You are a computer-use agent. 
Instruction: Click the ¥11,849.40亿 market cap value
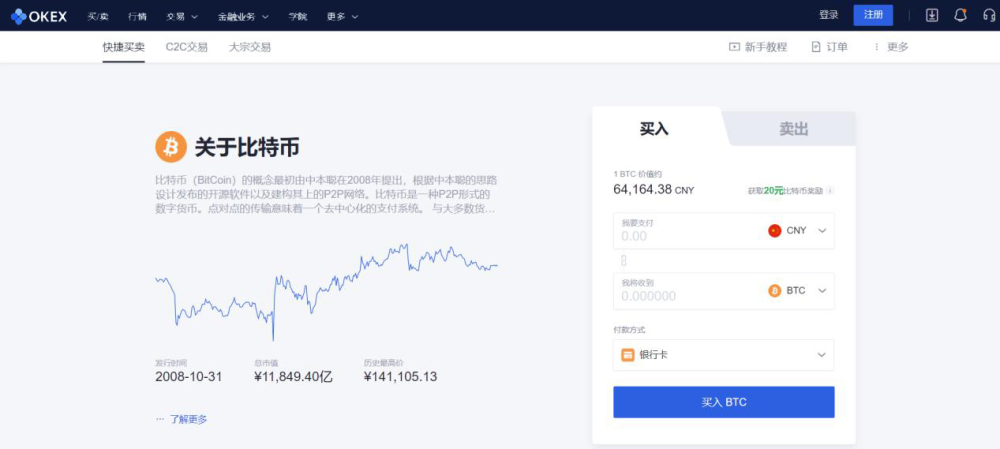[293, 377]
